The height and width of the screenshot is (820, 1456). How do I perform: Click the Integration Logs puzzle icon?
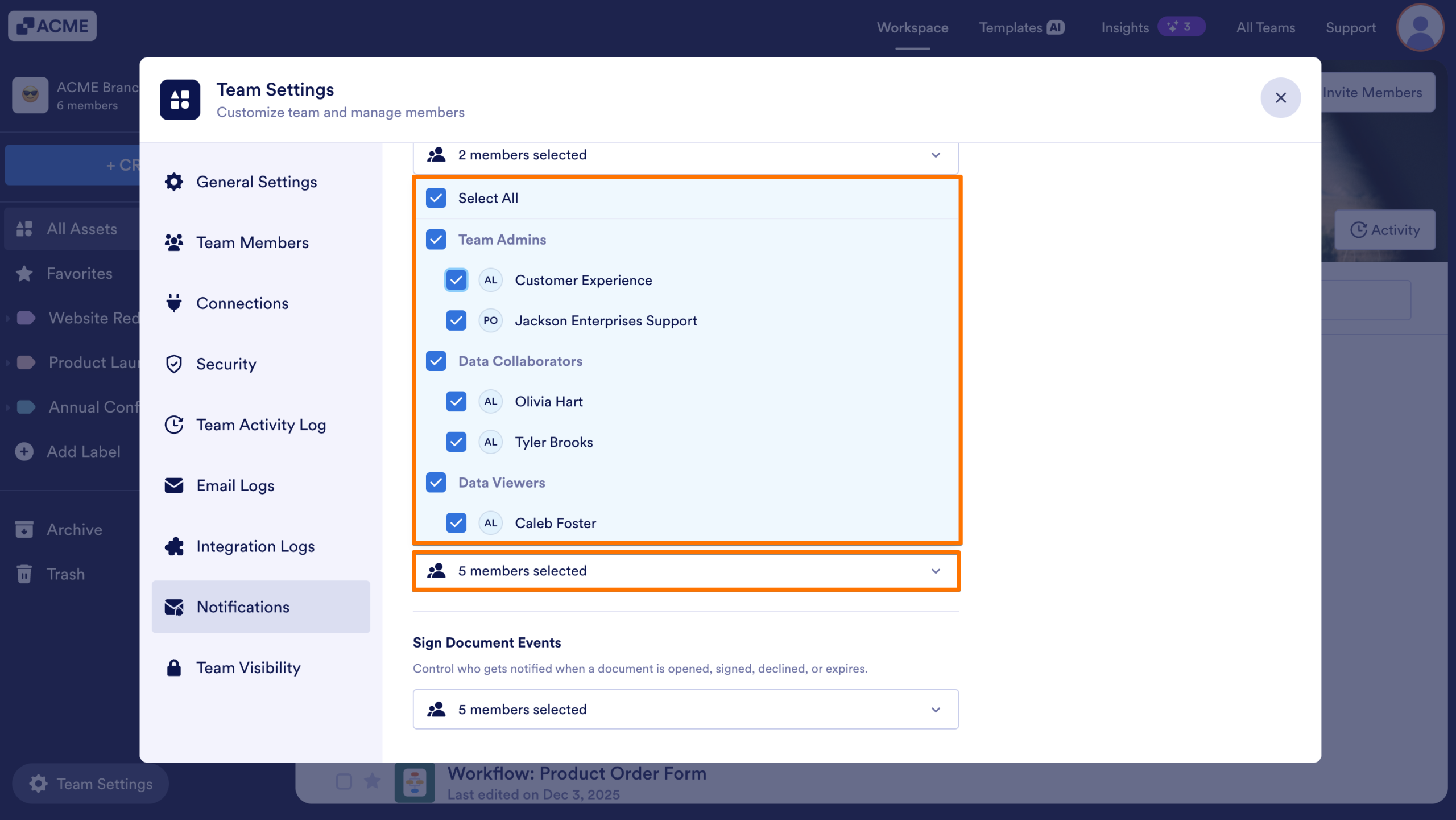[174, 546]
